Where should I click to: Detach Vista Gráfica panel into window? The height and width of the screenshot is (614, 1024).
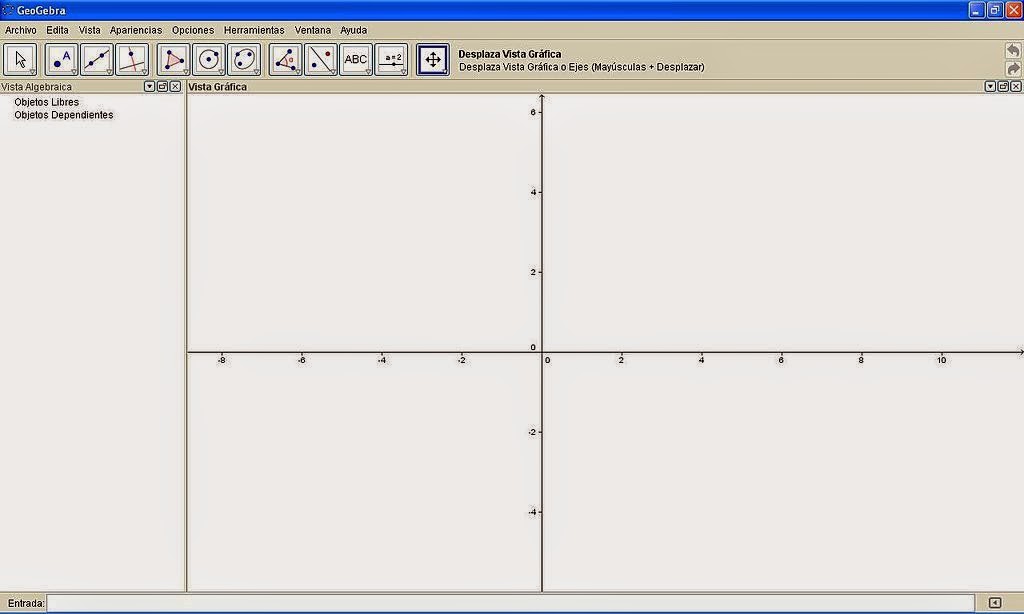[x=1003, y=86]
